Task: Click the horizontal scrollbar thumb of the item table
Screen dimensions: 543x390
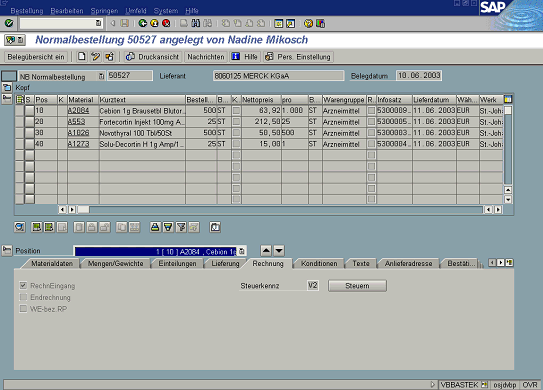Action: pyautogui.click(x=83, y=210)
